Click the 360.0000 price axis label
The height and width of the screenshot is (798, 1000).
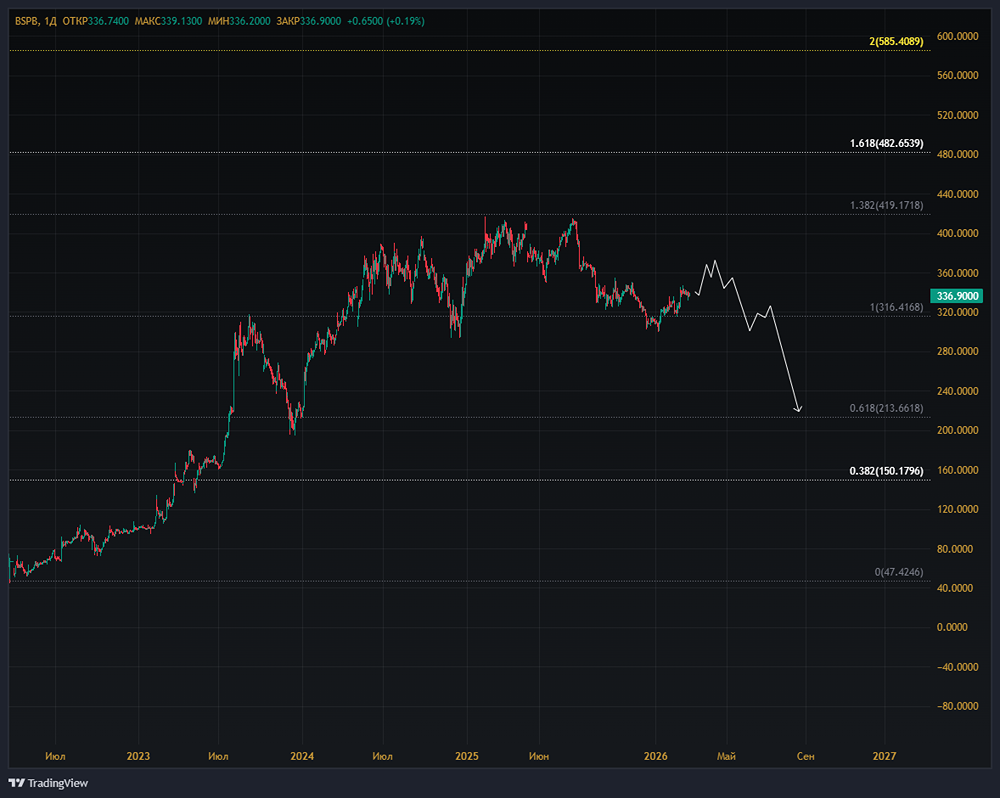click(x=957, y=273)
